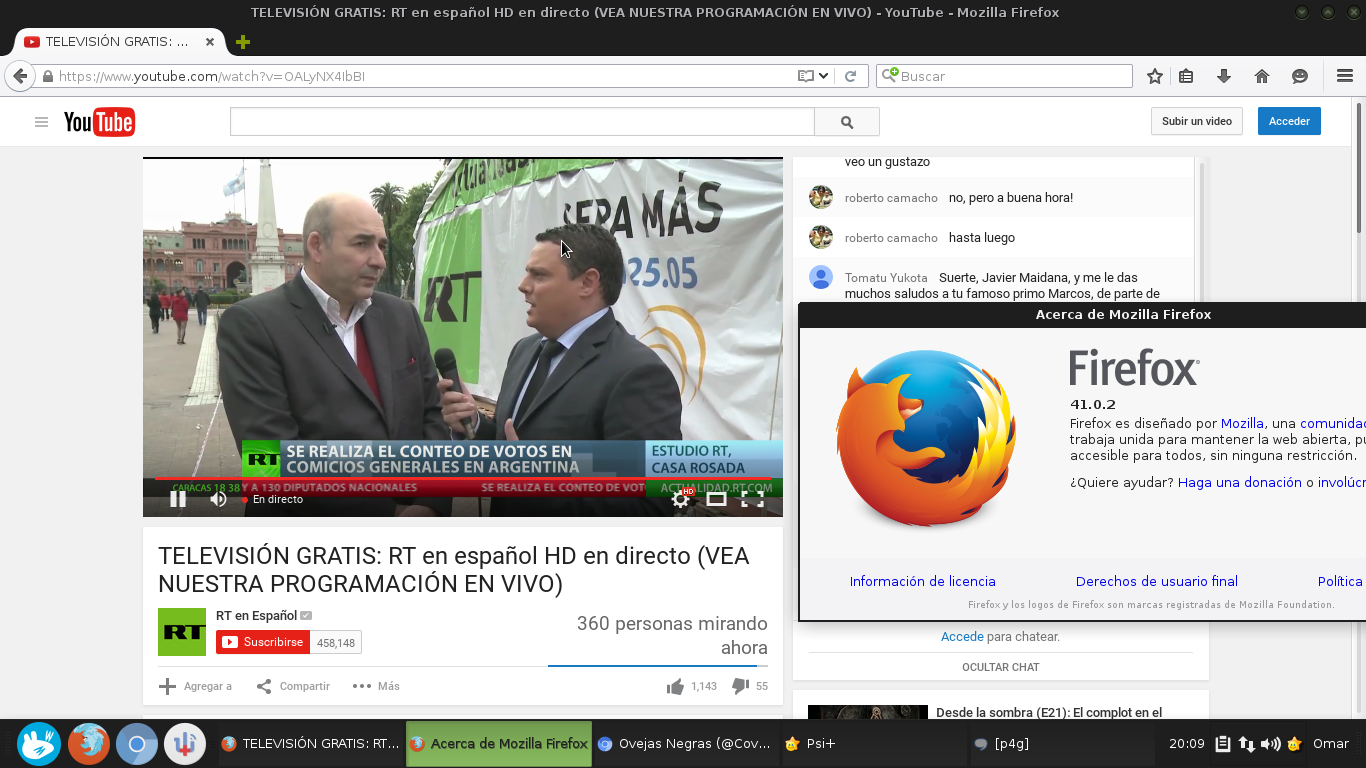
Task: Click roberto camacho avatar beside hasta luego
Action: coord(821,237)
